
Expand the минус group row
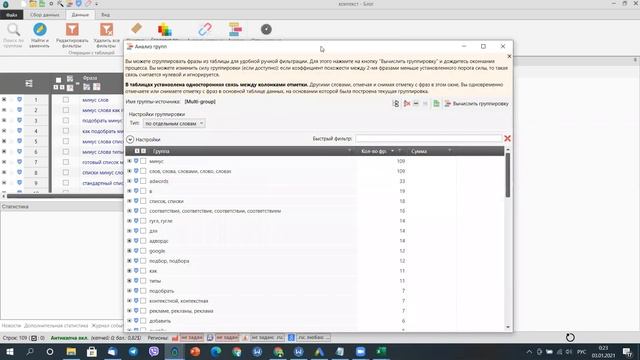tap(129, 161)
